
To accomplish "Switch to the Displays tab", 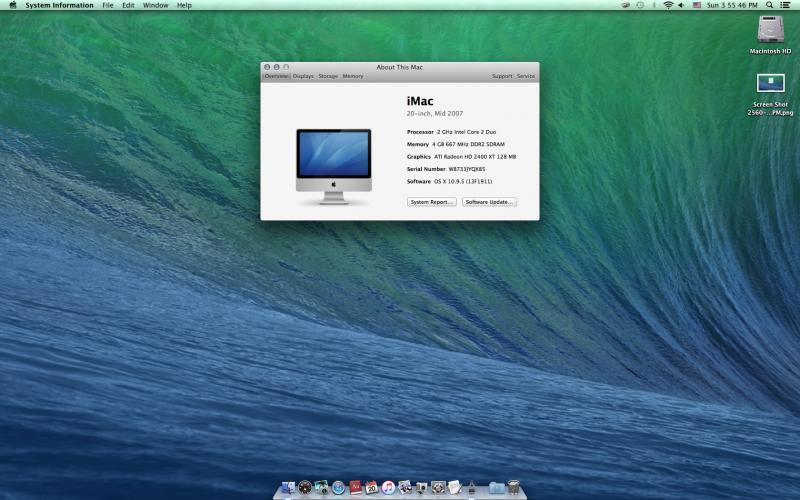I will [x=303, y=76].
